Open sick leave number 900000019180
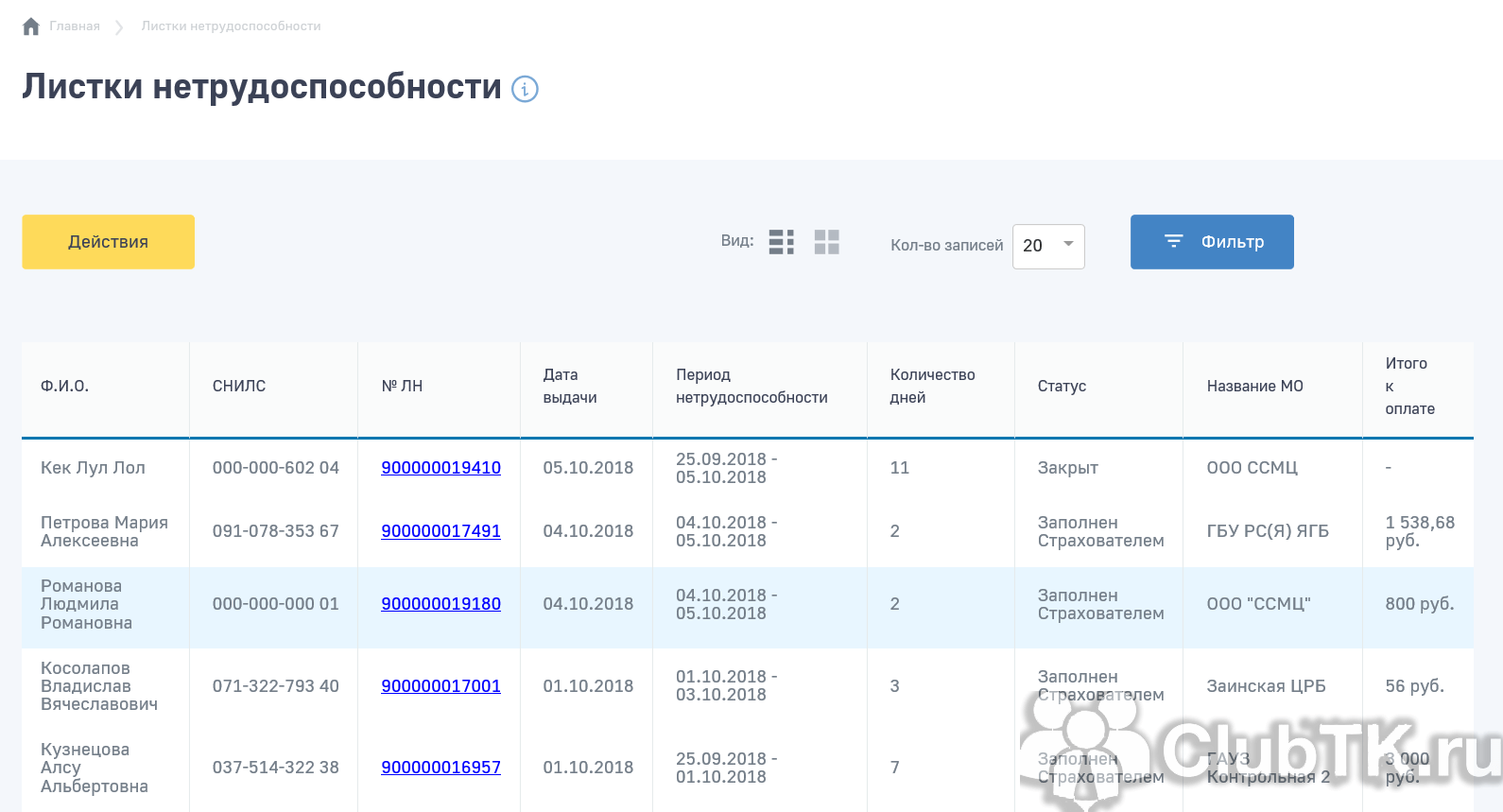Viewport: 1503px width, 812px height. click(441, 604)
